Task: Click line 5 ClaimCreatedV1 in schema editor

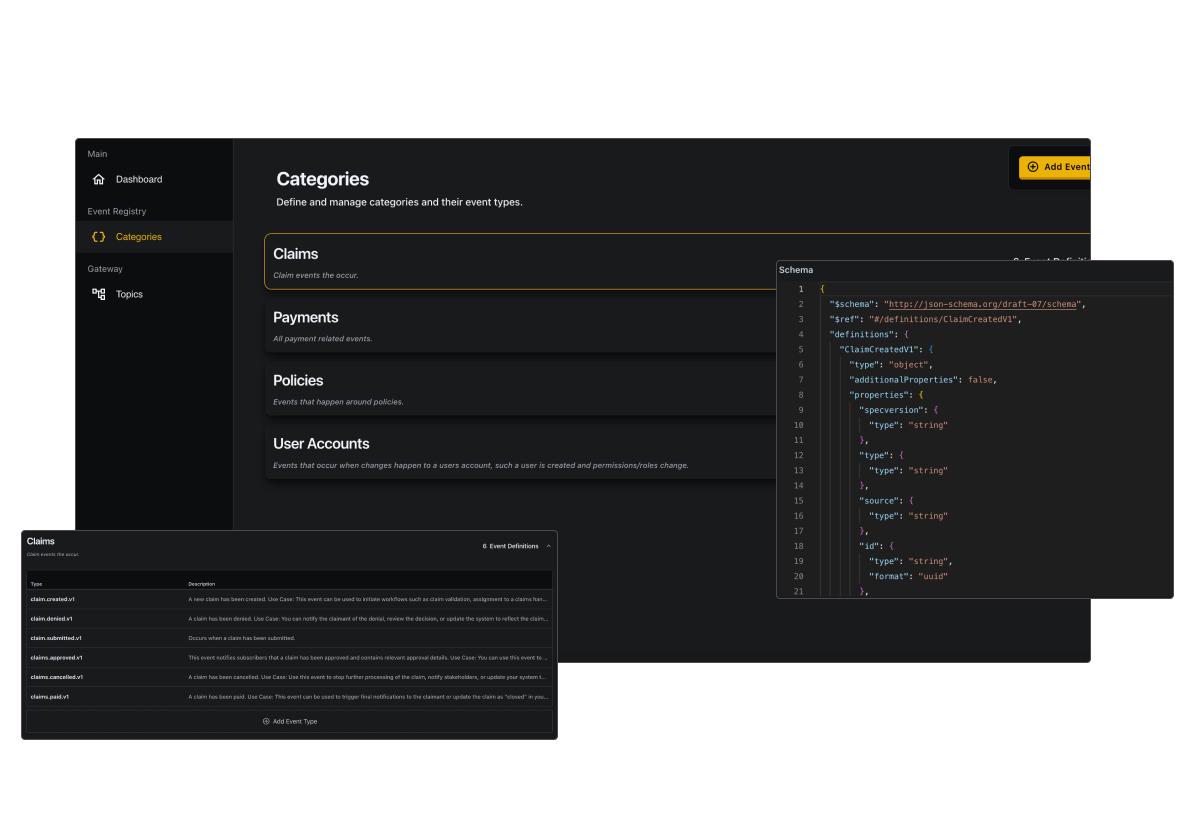Action: pos(879,350)
